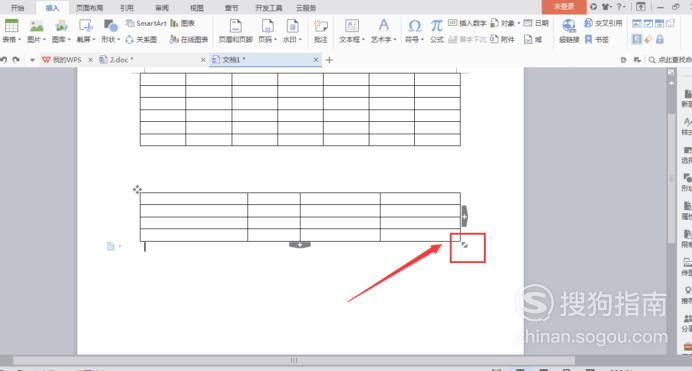This screenshot has height=371, width=692.
Task: Insert a 公式 formula with the pi icon
Action: 436,31
